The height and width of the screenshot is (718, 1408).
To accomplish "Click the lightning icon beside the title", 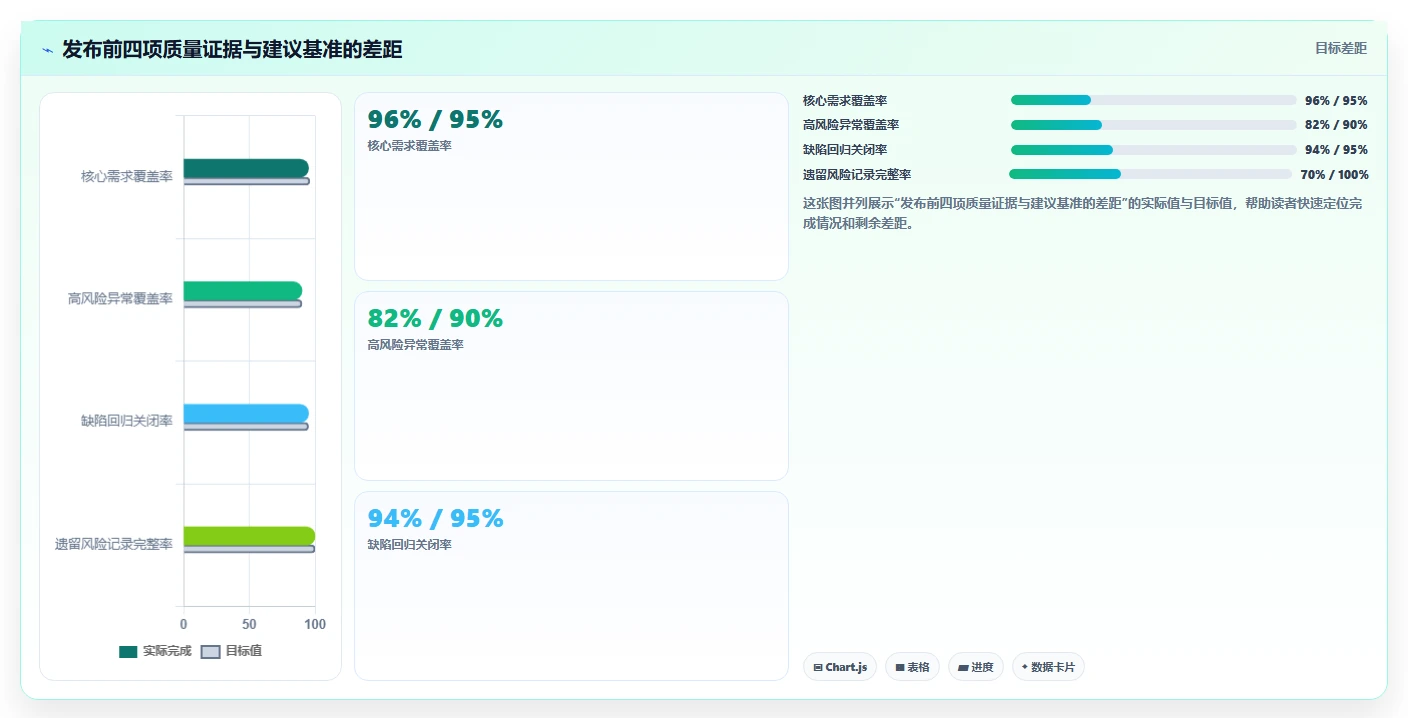I will pyautogui.click(x=47, y=50).
